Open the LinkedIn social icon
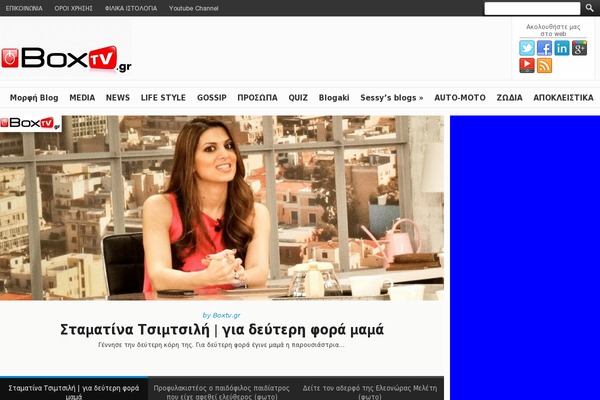Image resolution: width=600 pixels, height=400 pixels. coord(562,48)
